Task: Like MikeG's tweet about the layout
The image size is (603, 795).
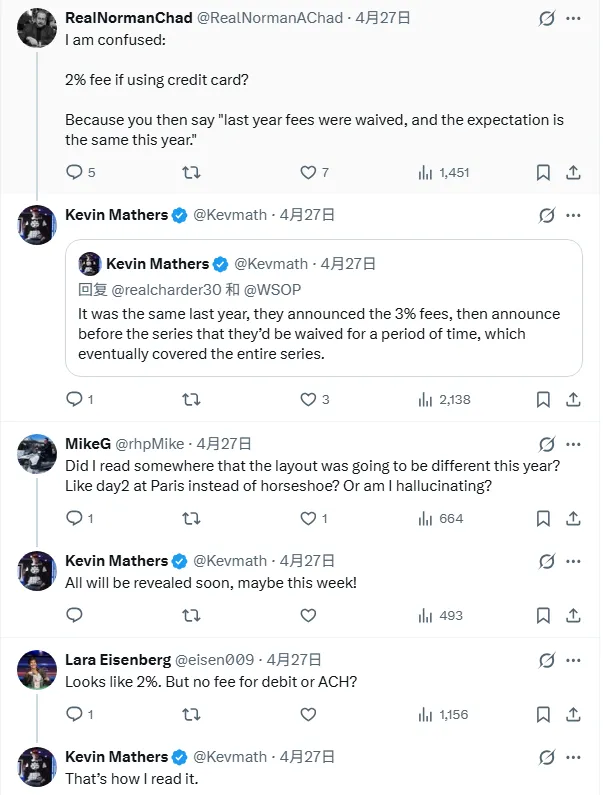Action: (308, 518)
